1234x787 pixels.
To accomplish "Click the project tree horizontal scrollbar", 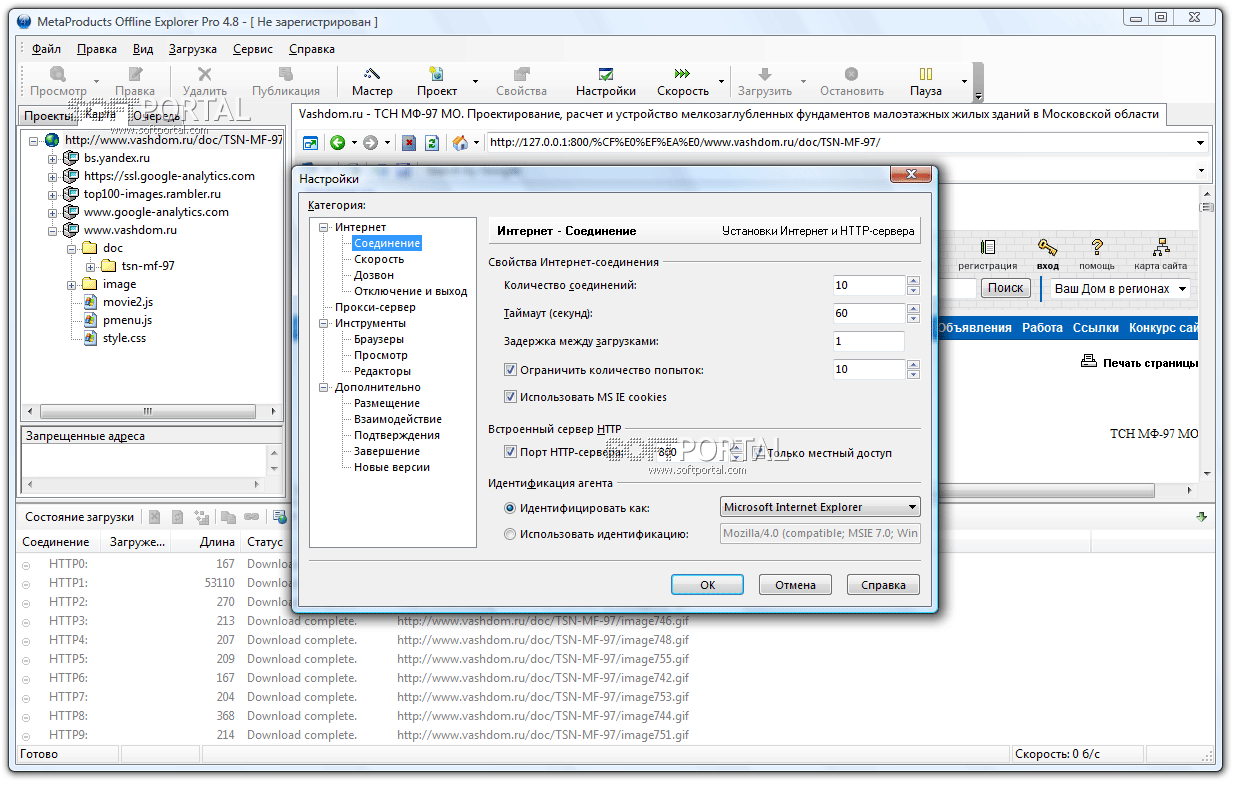I will pos(147,411).
